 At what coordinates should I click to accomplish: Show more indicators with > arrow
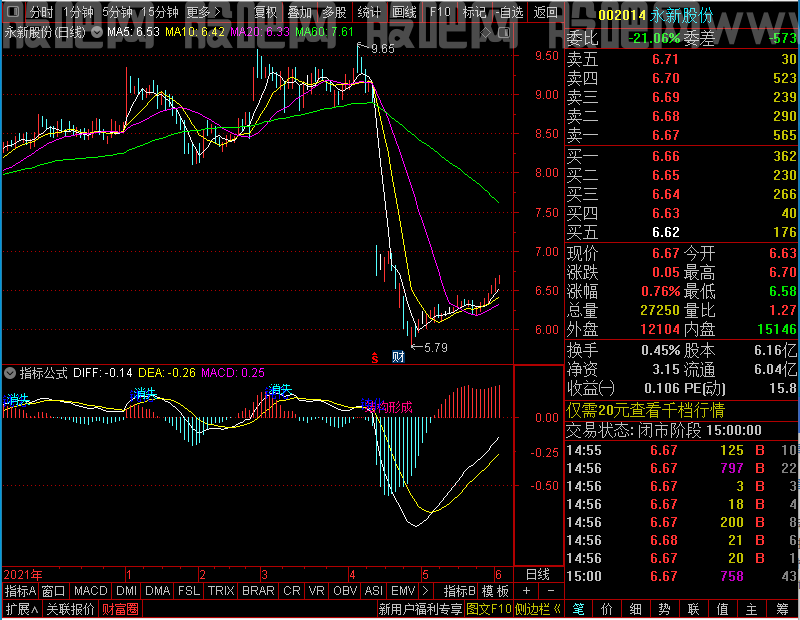[426, 591]
